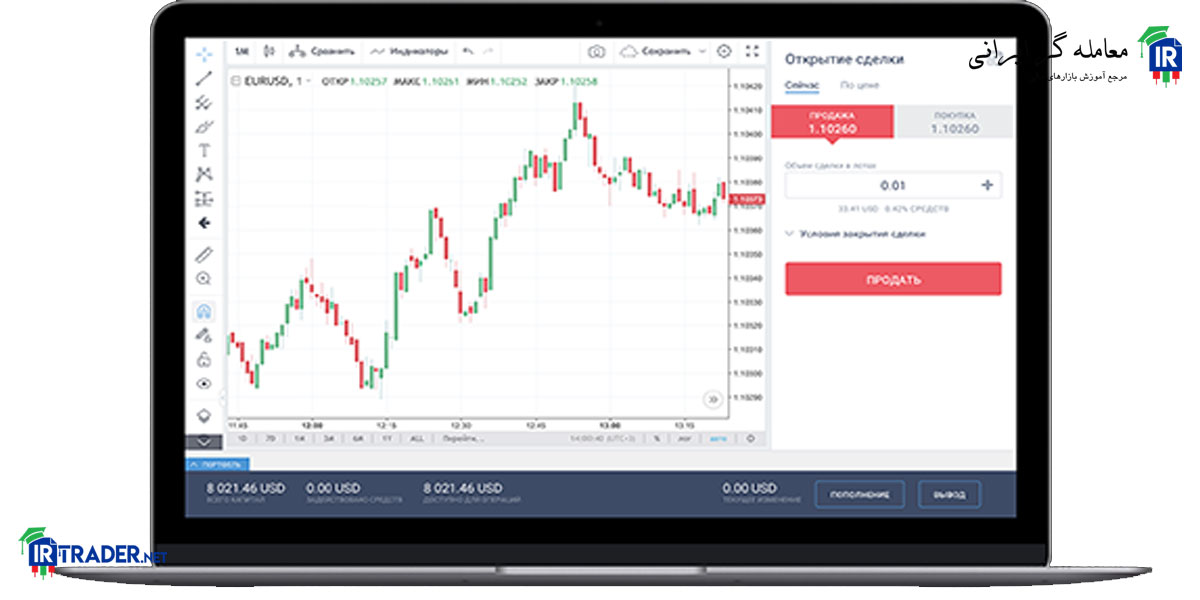Image resolution: width=1200 pixels, height=600 pixels.
Task: Collapse the EURUSD legend box icon
Action: pos(236,81)
